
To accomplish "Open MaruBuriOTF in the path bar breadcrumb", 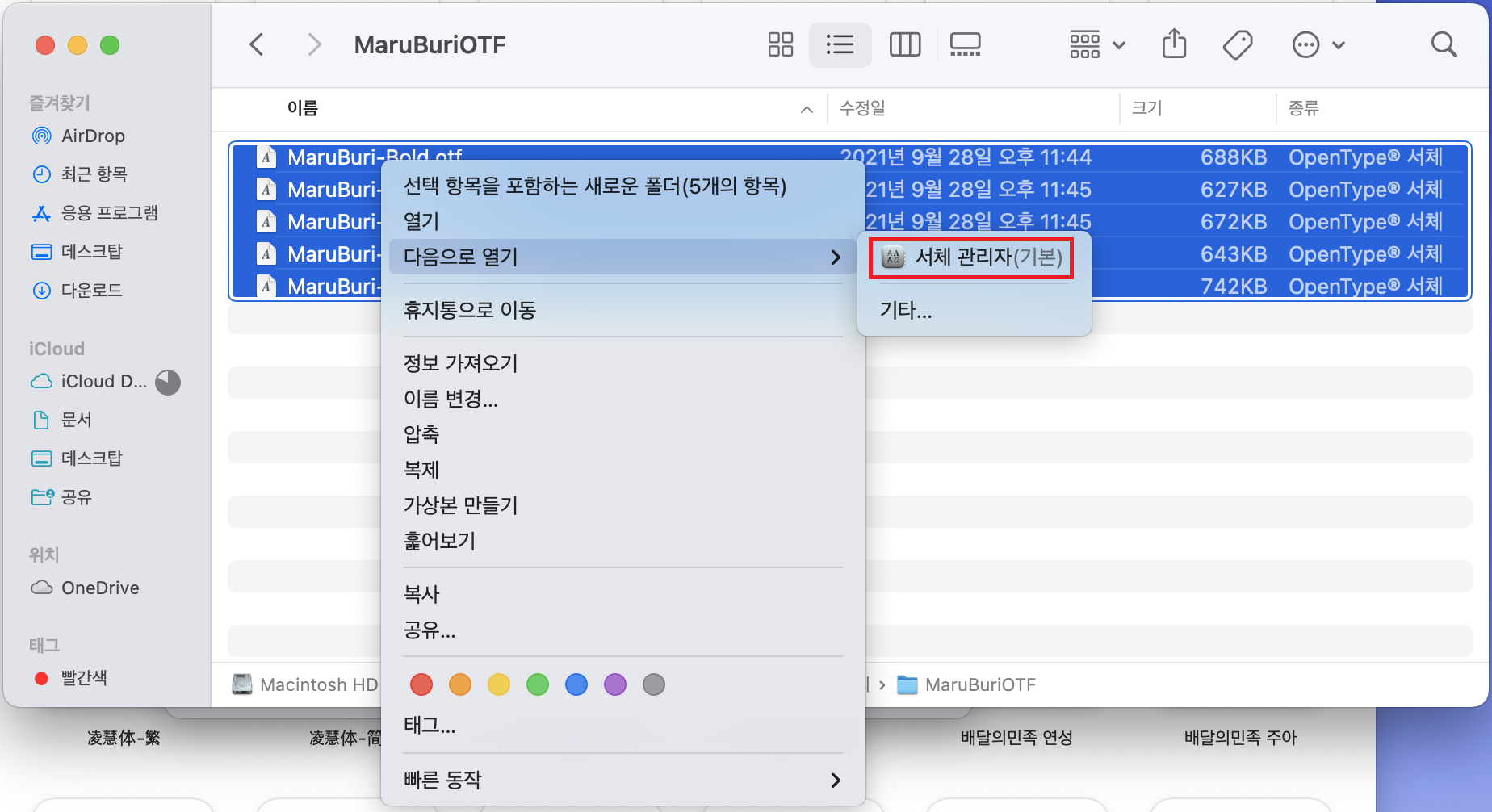I will point(979,684).
